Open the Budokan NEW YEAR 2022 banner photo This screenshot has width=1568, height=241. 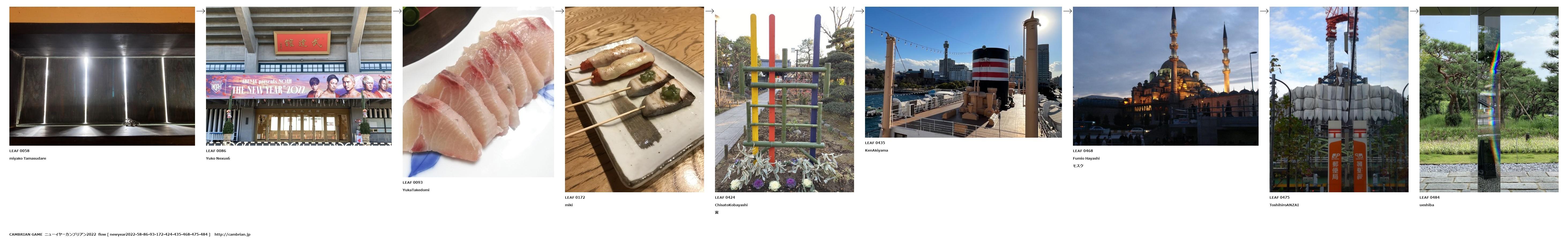click(299, 76)
